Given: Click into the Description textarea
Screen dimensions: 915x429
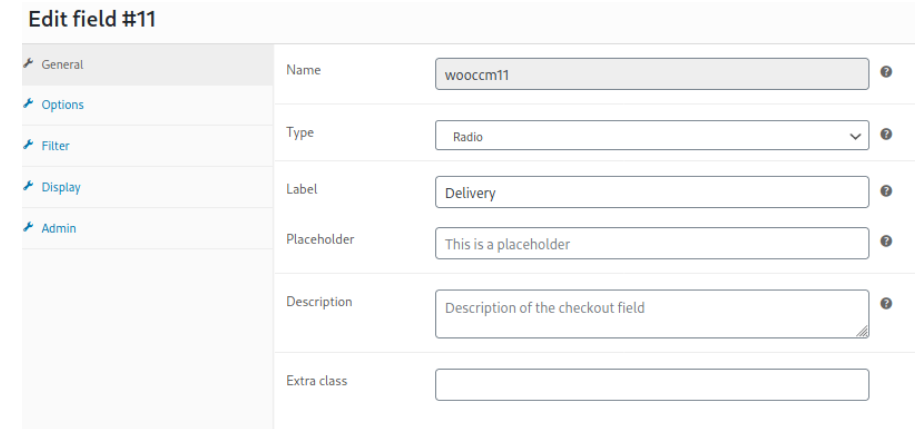Looking at the screenshot, I should [652, 314].
